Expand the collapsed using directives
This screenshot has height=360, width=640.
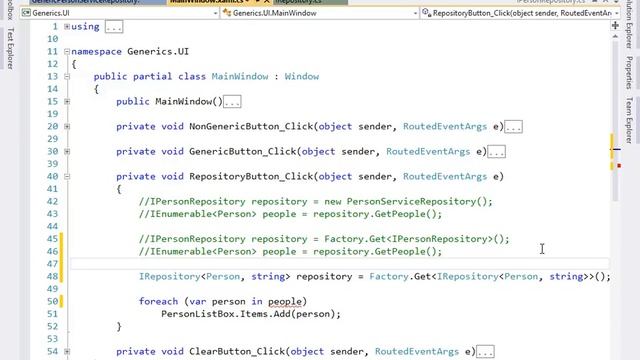pos(67,27)
